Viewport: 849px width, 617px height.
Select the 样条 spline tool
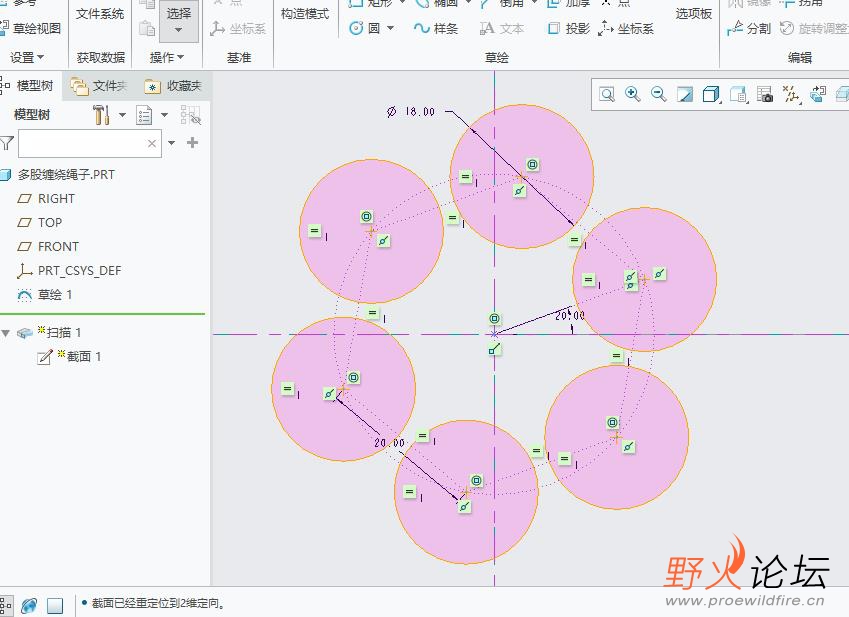[x=436, y=28]
